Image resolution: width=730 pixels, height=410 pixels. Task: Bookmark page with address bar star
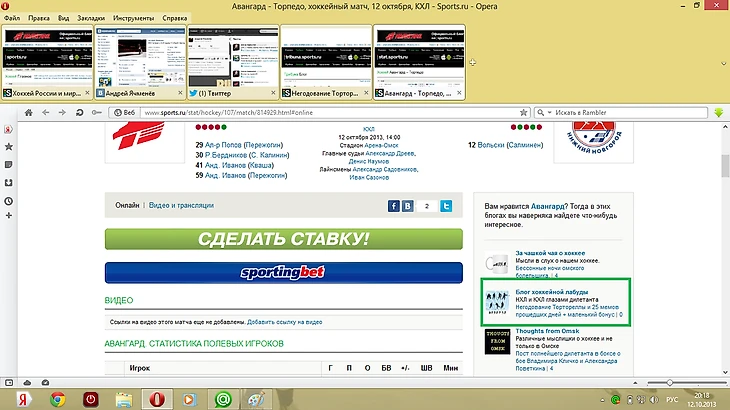pos(523,113)
